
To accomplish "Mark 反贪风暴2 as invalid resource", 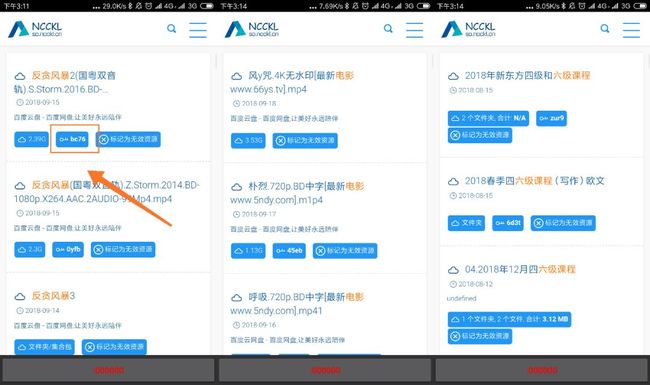I will (128, 139).
